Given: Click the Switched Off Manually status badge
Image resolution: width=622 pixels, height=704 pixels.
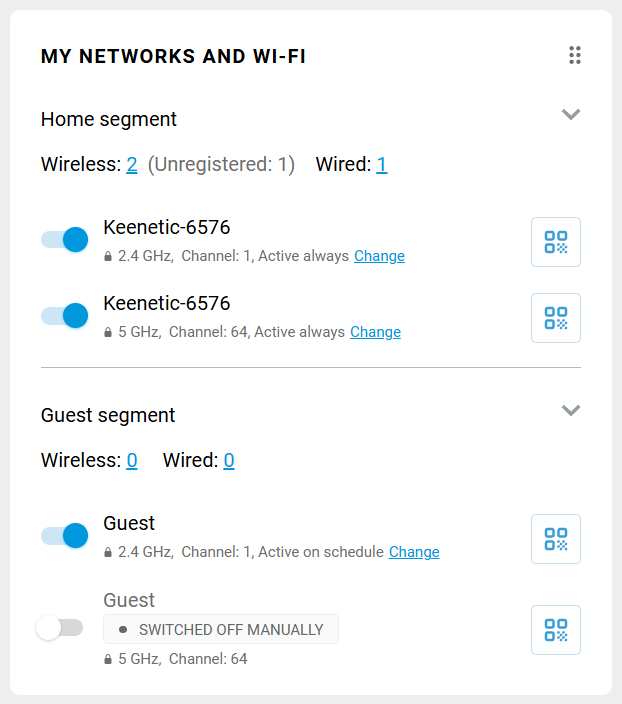Looking at the screenshot, I should pos(221,629).
